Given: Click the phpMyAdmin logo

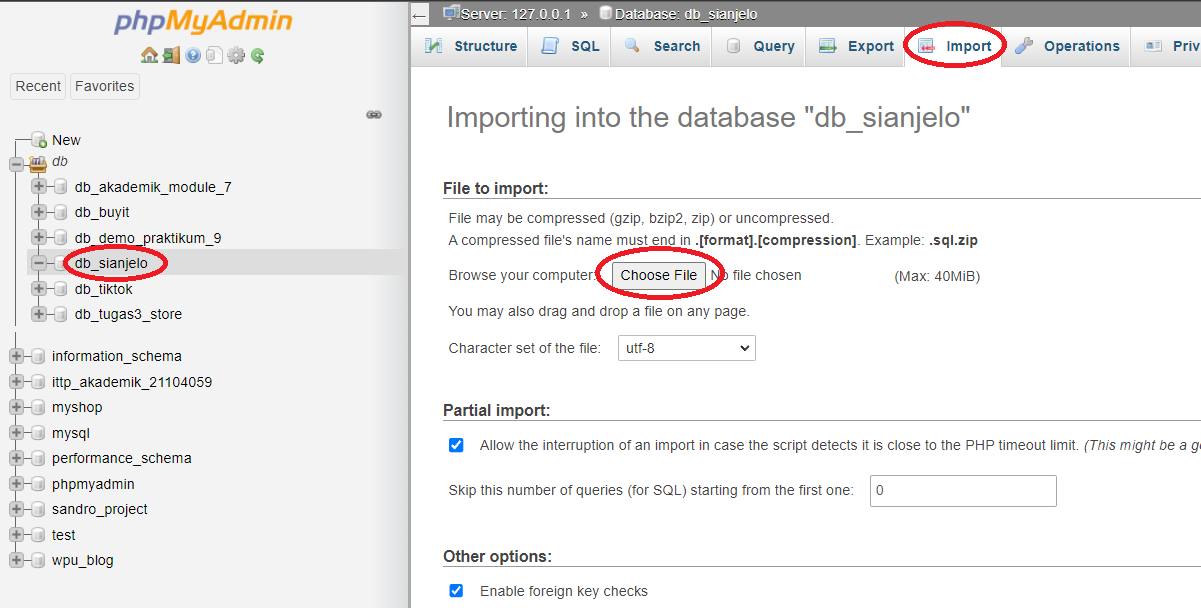Looking at the screenshot, I should tap(203, 22).
